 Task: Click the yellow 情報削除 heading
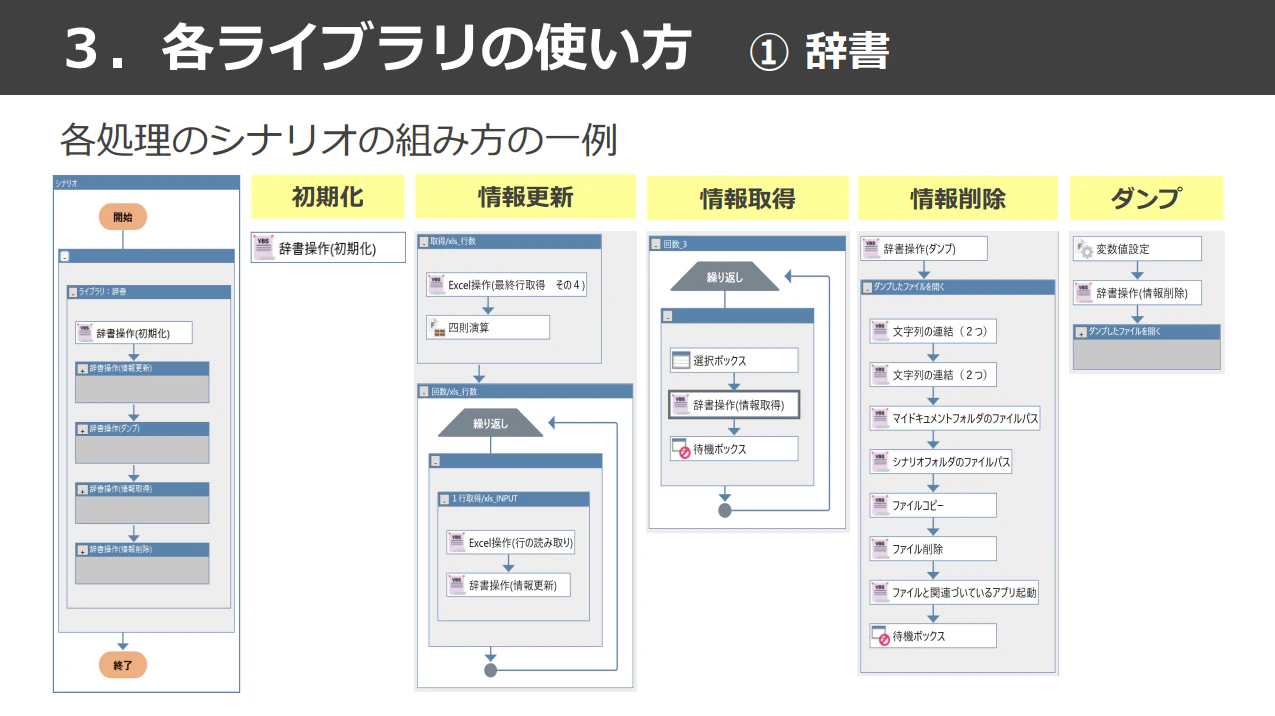pos(958,199)
